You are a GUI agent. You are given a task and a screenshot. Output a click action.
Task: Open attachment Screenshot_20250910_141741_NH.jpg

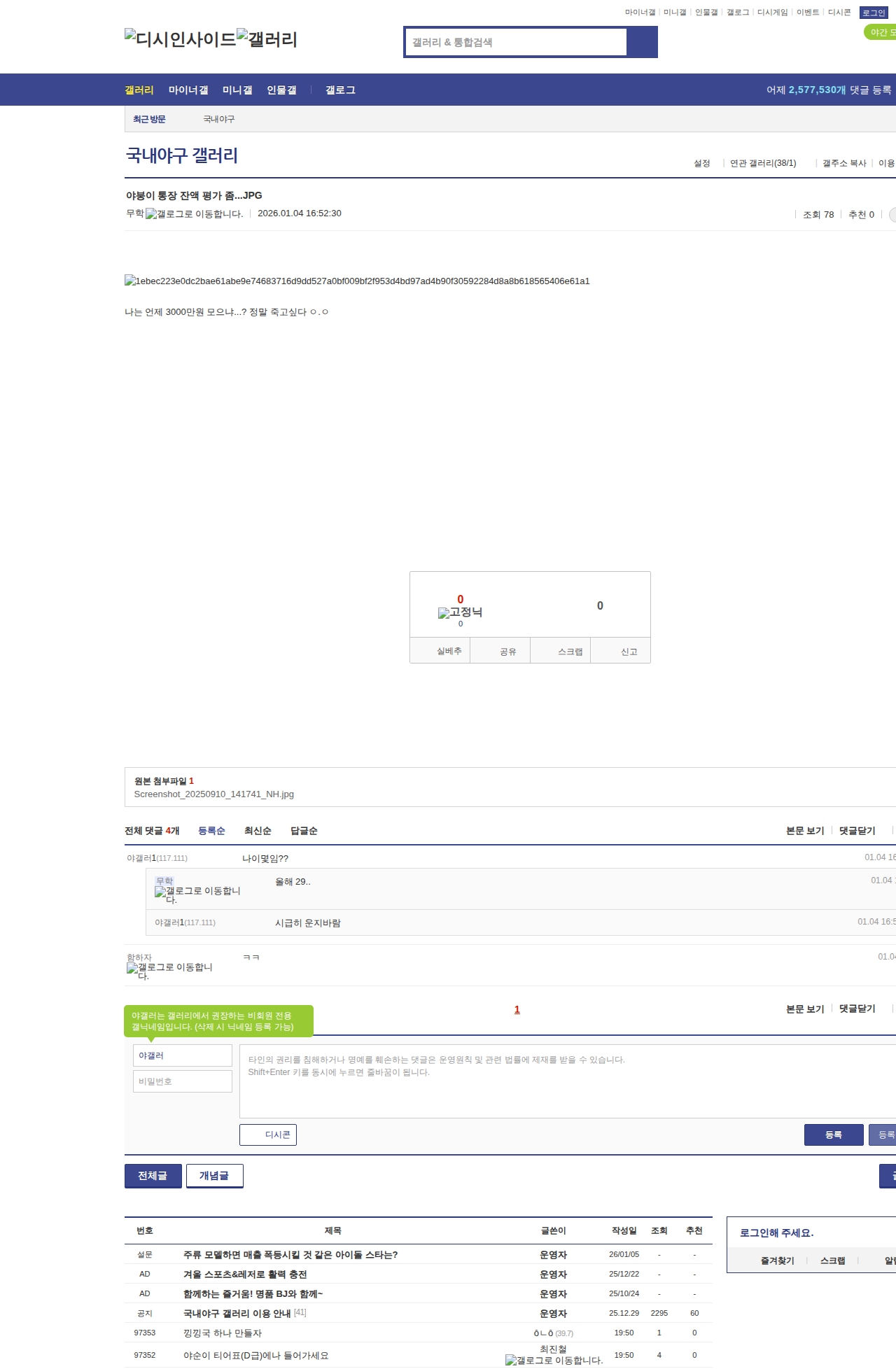coord(213,794)
